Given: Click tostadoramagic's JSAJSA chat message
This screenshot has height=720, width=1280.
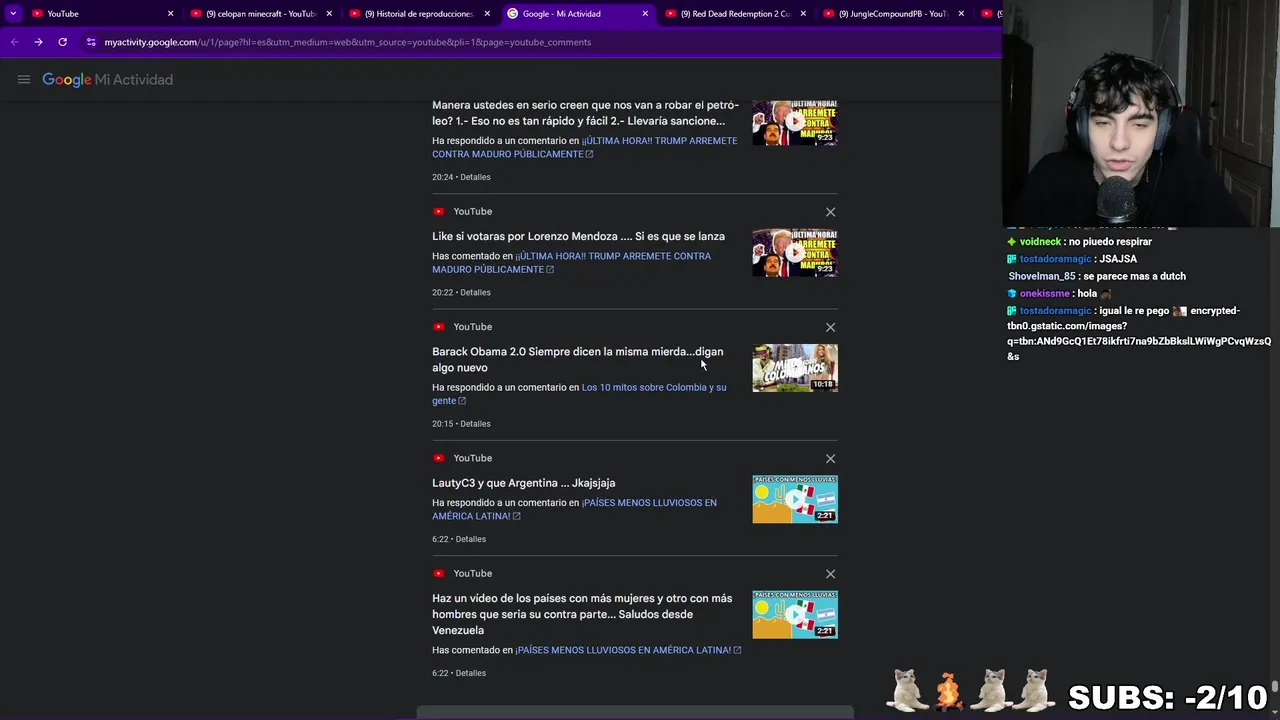Looking at the screenshot, I should [1118, 259].
